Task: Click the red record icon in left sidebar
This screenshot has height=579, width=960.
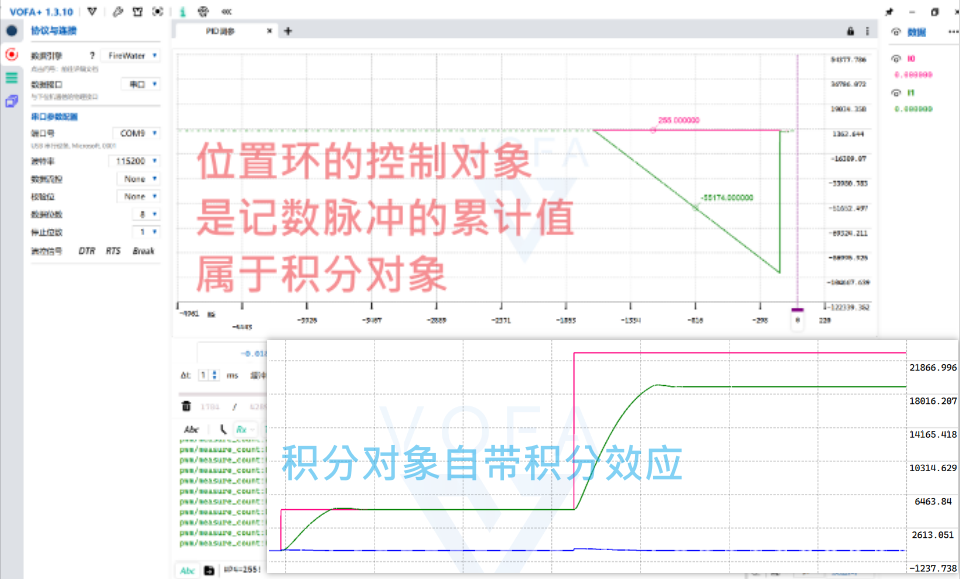Action: click(x=12, y=54)
